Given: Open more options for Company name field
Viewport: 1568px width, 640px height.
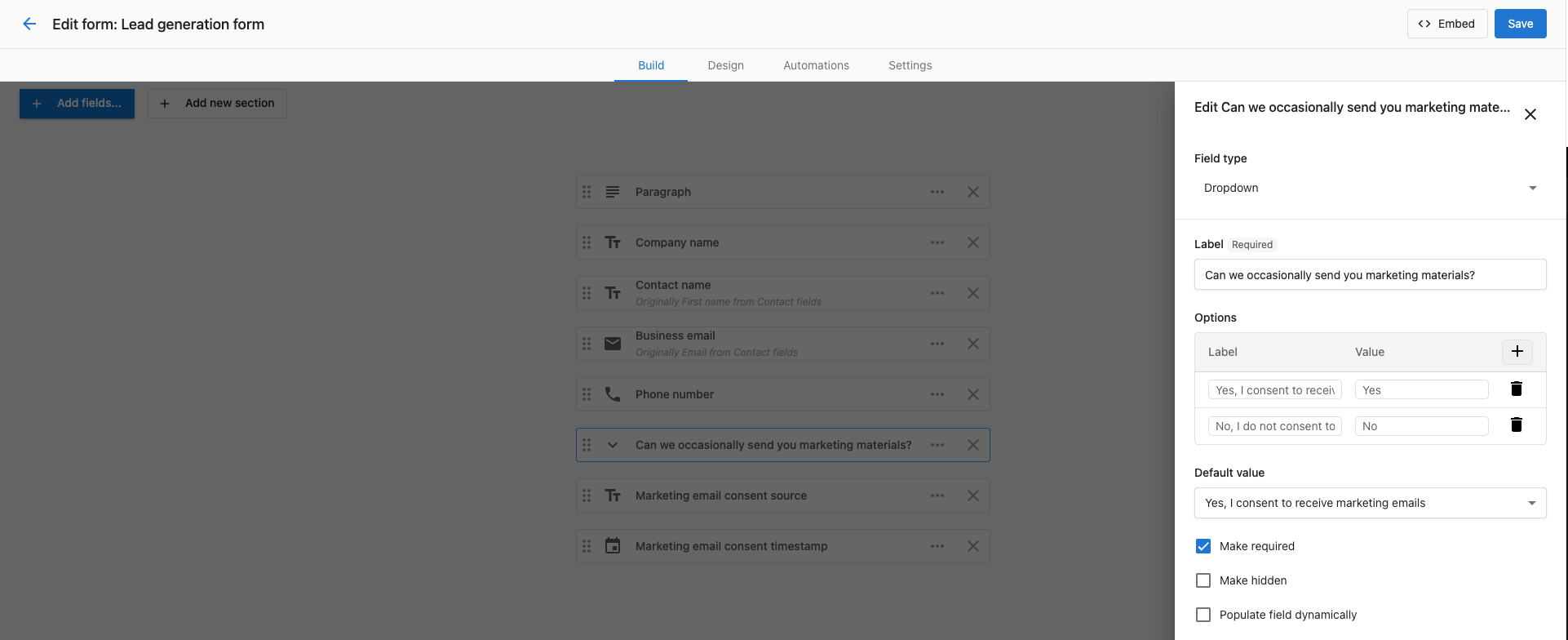Looking at the screenshot, I should pos(937,242).
